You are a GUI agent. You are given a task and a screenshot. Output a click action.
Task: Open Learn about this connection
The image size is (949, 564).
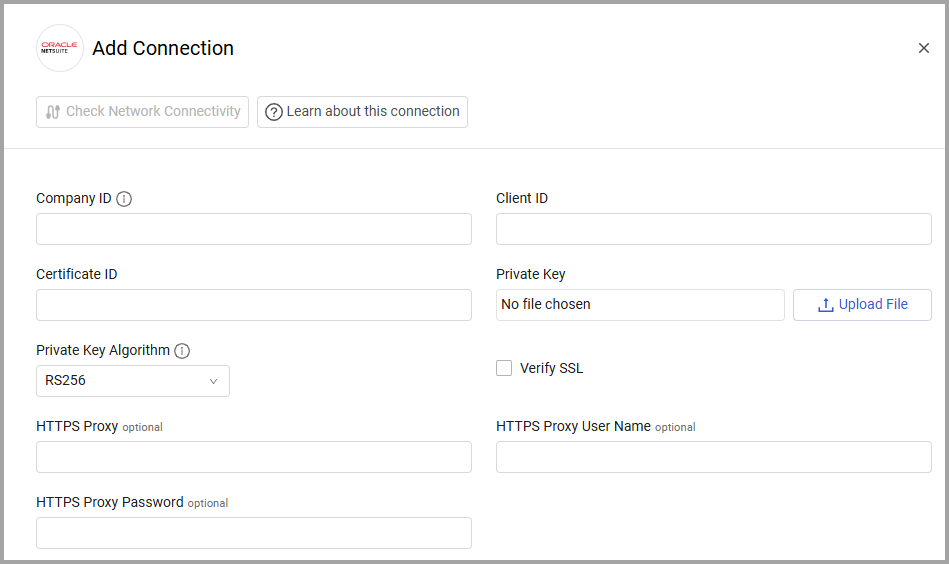tap(362, 112)
